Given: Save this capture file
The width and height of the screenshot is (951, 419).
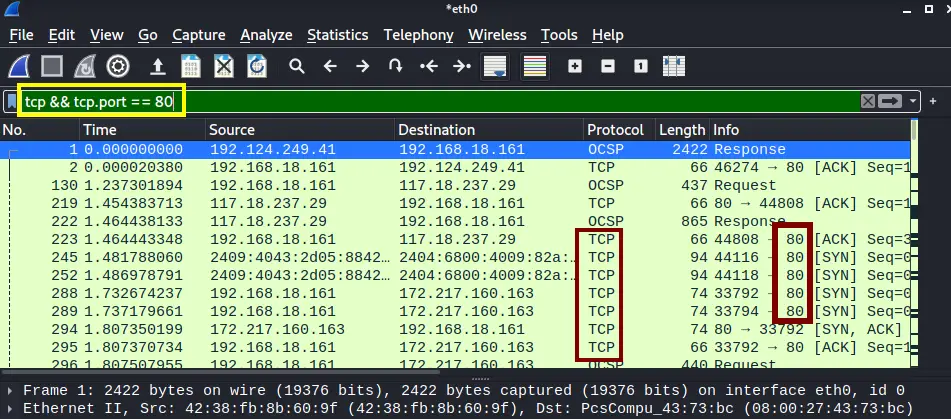Looking at the screenshot, I should coord(190,66).
